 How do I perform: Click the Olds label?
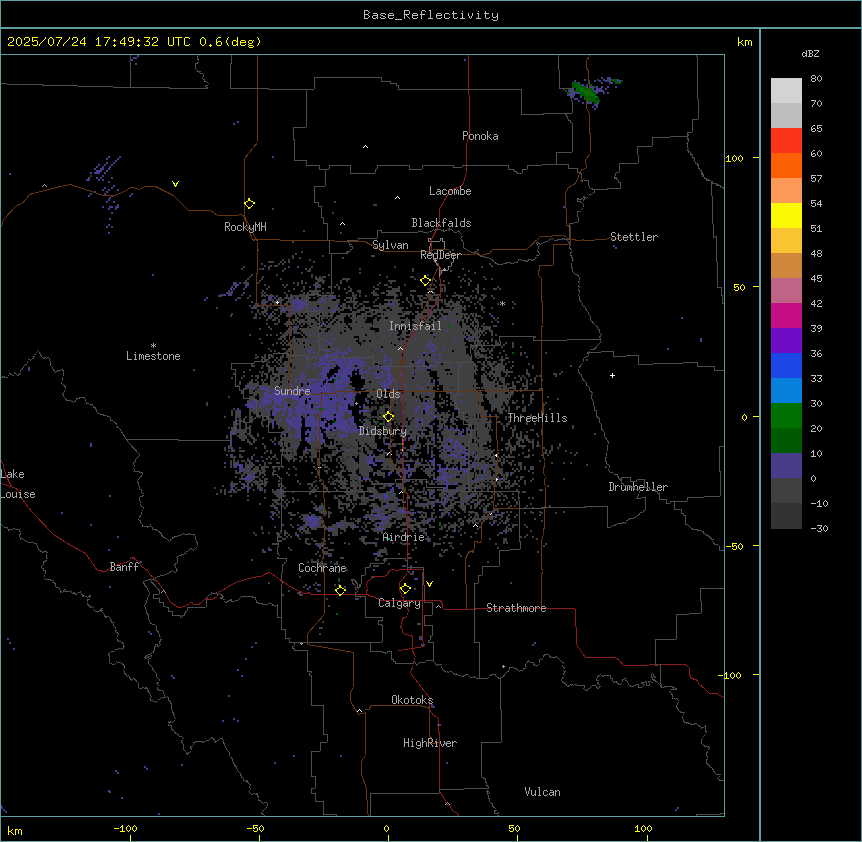click(388, 394)
